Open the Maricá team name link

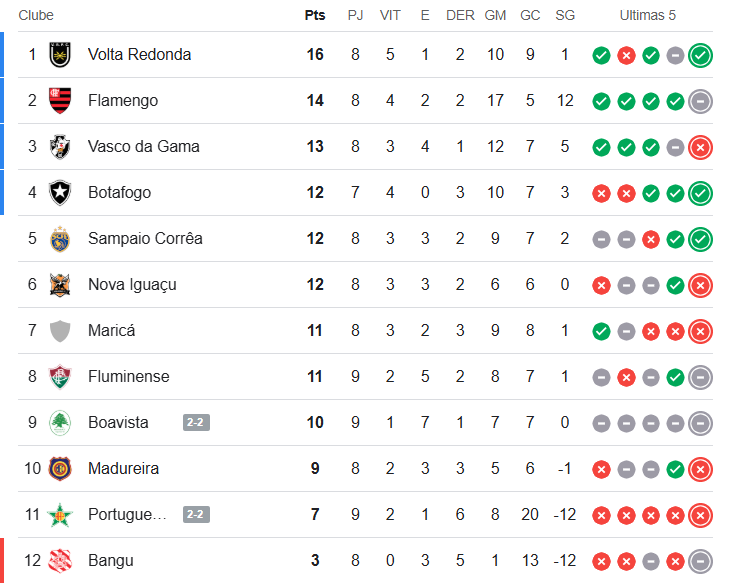click(111, 331)
